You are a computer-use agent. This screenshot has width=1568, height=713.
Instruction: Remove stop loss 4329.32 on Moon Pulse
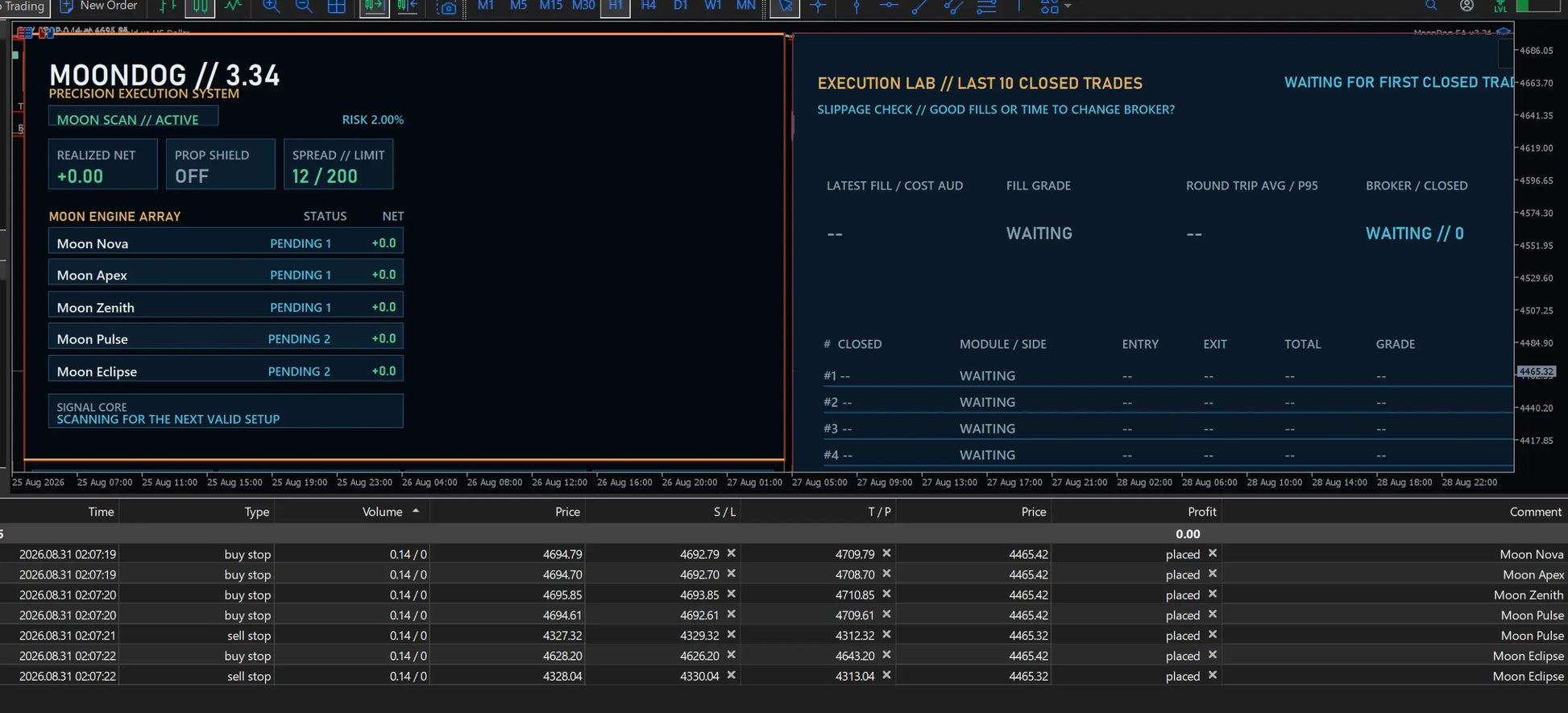731,634
